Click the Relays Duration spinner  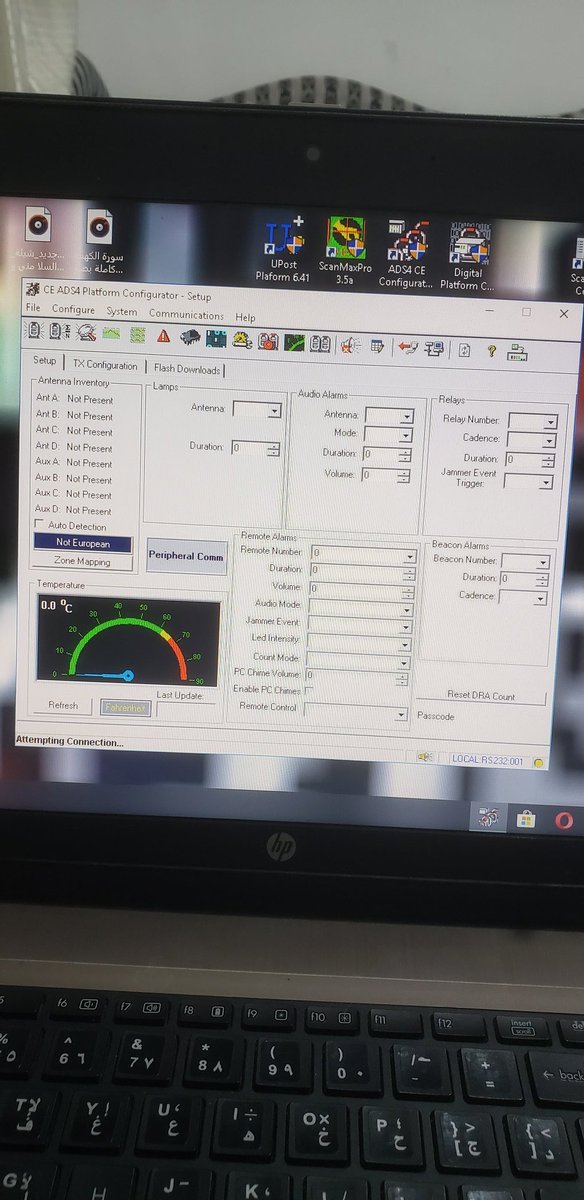coord(548,460)
